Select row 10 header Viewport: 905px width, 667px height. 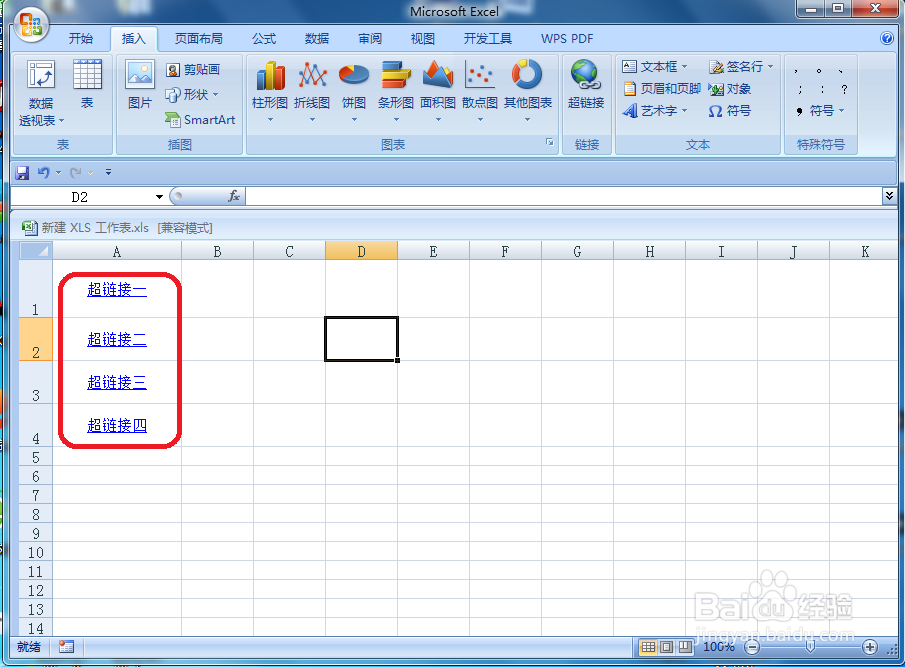coord(36,552)
